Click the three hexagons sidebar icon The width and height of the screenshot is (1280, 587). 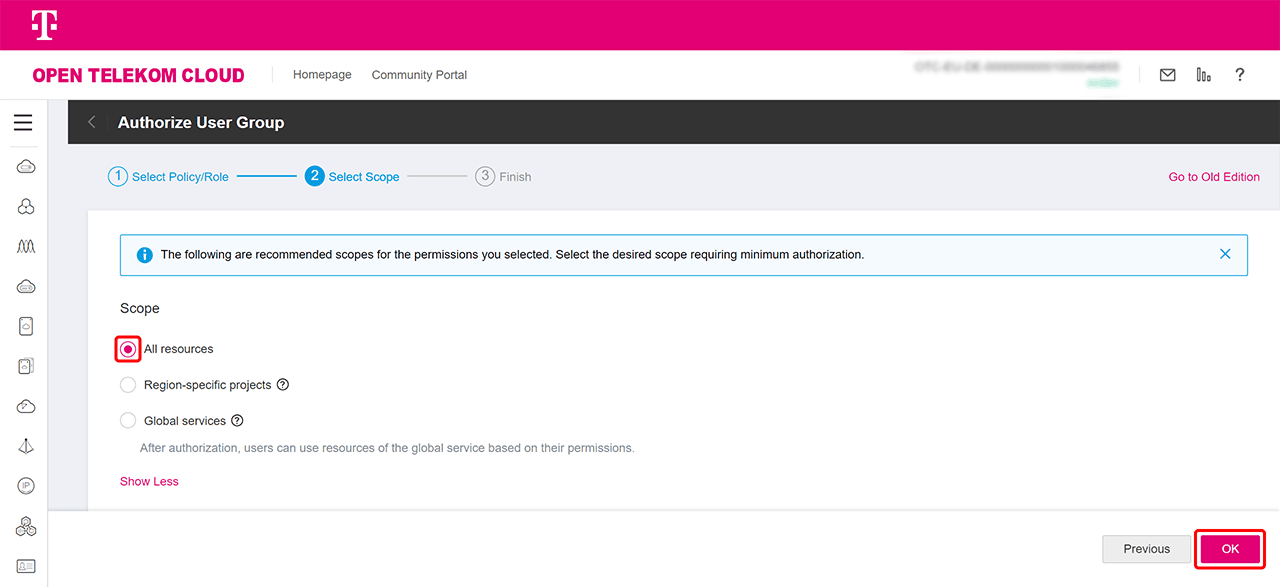click(x=26, y=526)
